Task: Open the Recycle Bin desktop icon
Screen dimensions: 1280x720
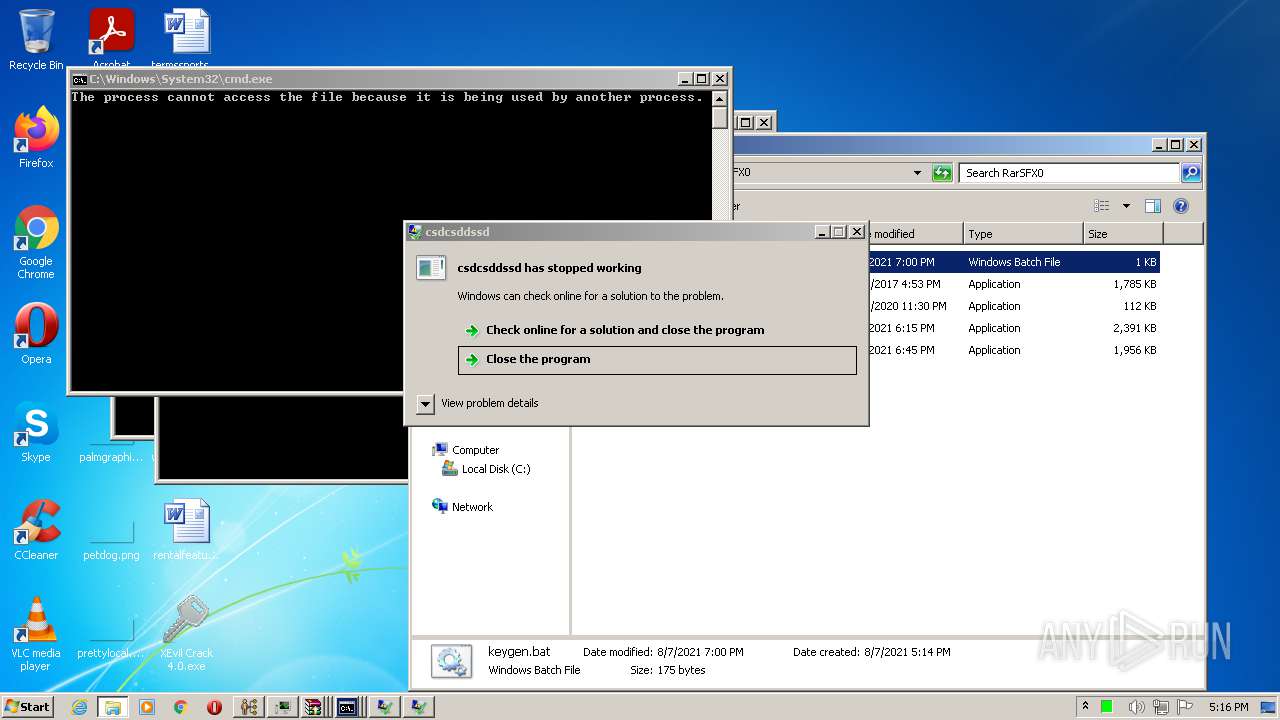Action: (x=36, y=39)
